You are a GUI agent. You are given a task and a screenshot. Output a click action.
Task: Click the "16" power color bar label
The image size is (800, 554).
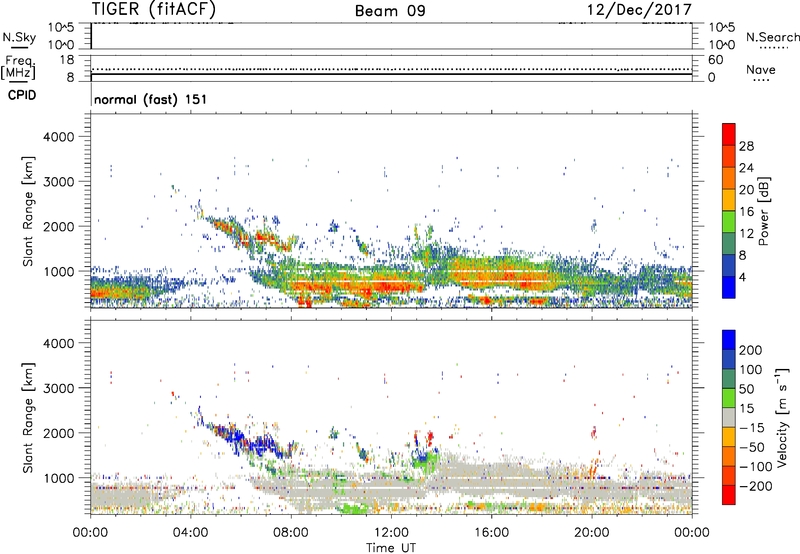click(746, 212)
